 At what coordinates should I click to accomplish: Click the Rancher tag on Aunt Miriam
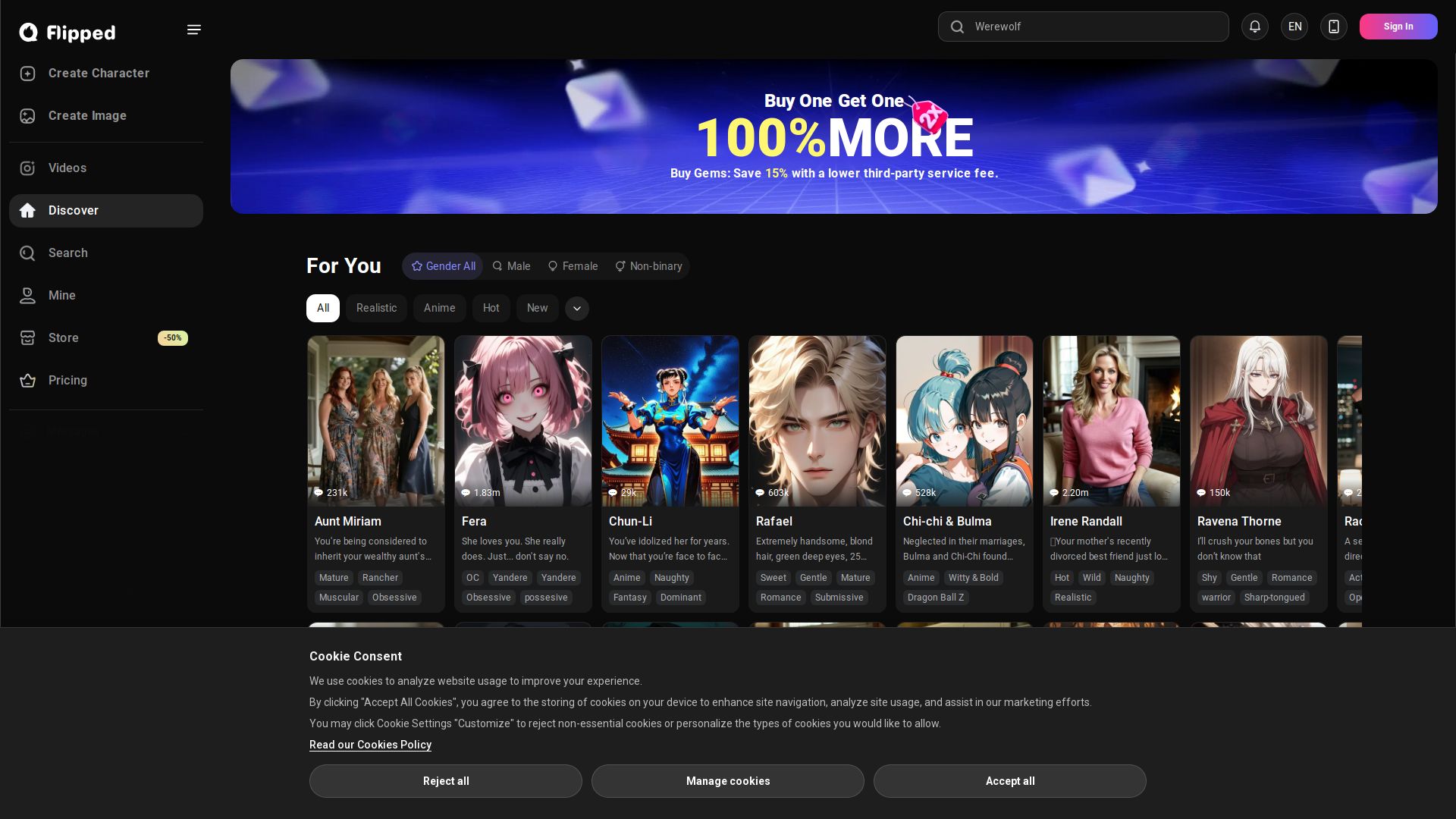coord(380,578)
